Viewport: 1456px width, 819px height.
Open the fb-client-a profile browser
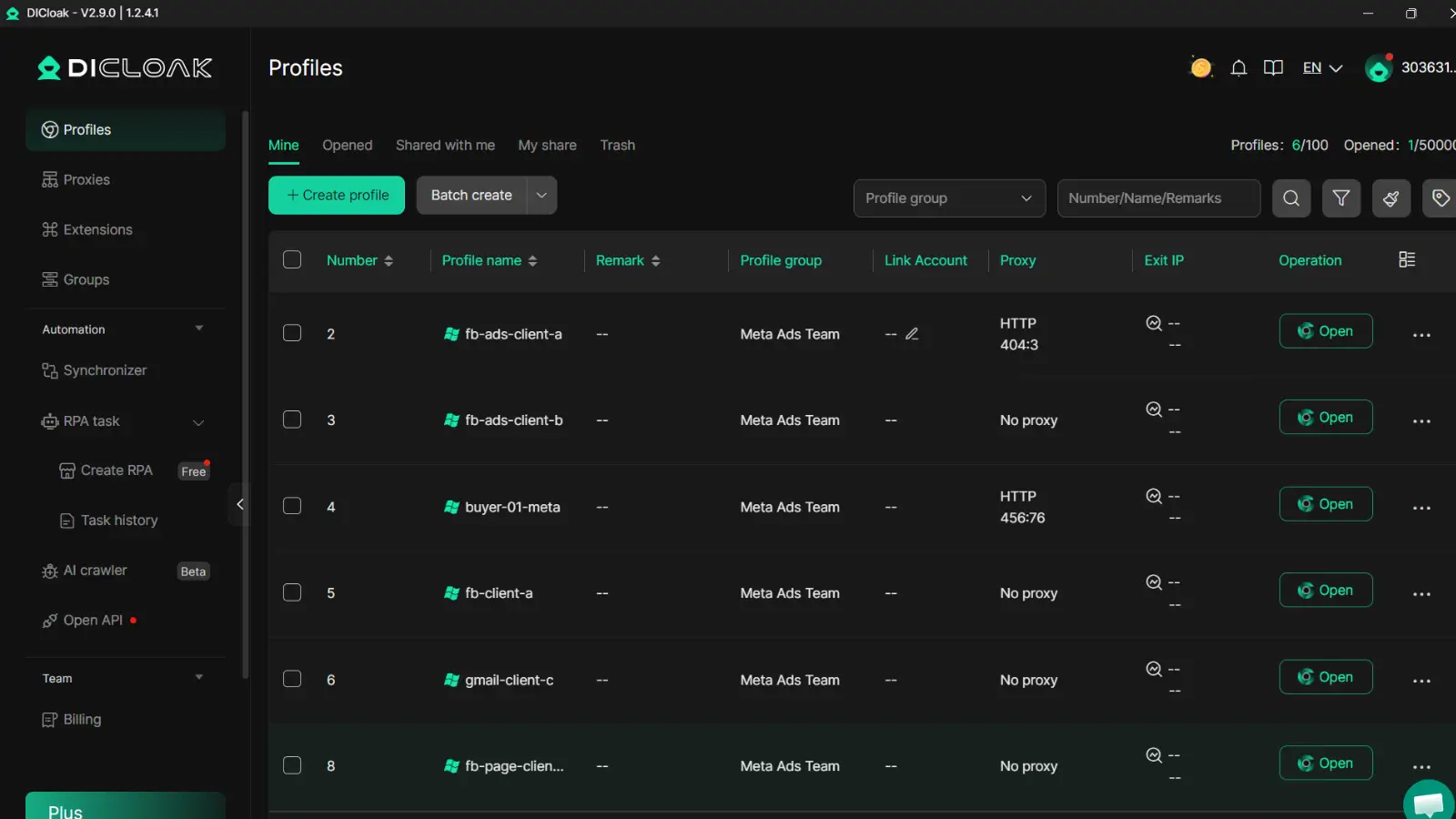1326,591
